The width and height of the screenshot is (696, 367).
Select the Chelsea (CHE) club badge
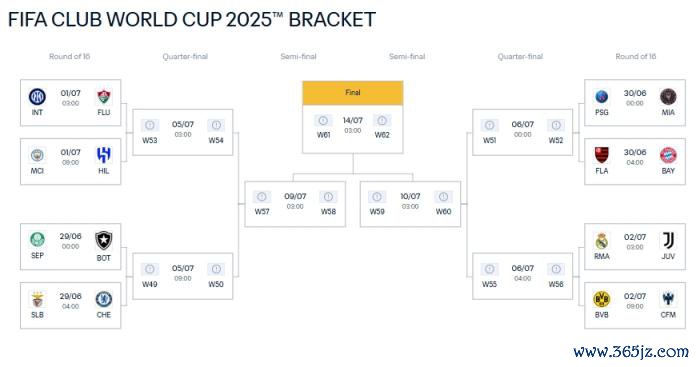(x=104, y=300)
